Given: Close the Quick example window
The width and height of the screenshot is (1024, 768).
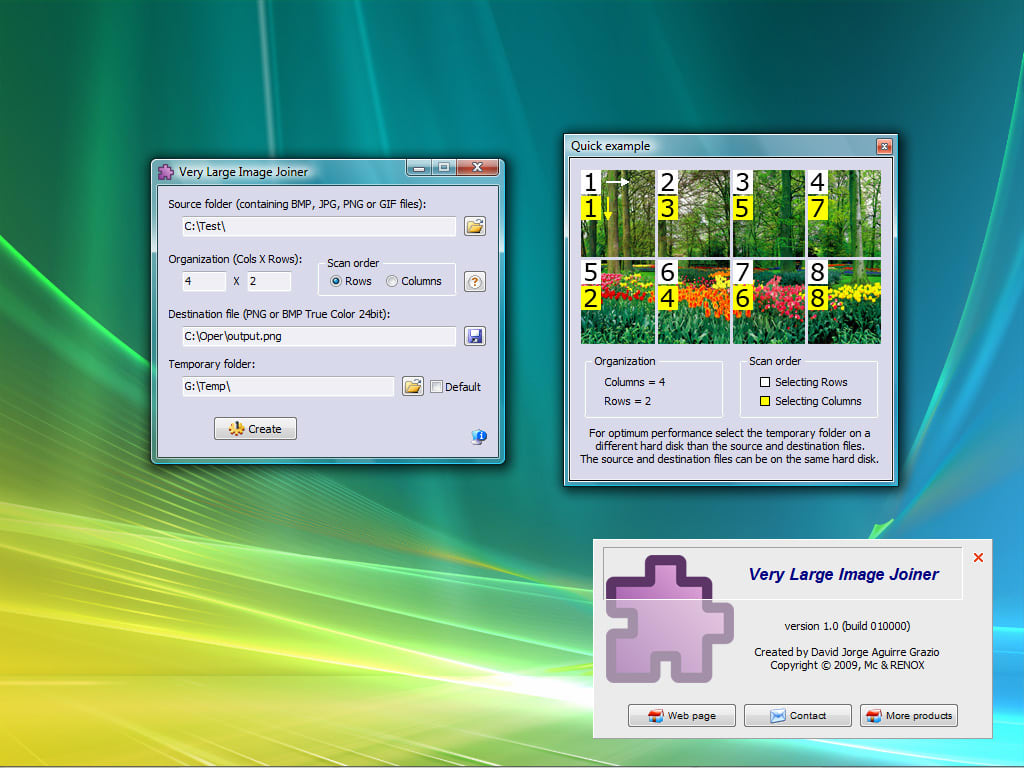Looking at the screenshot, I should [884, 146].
